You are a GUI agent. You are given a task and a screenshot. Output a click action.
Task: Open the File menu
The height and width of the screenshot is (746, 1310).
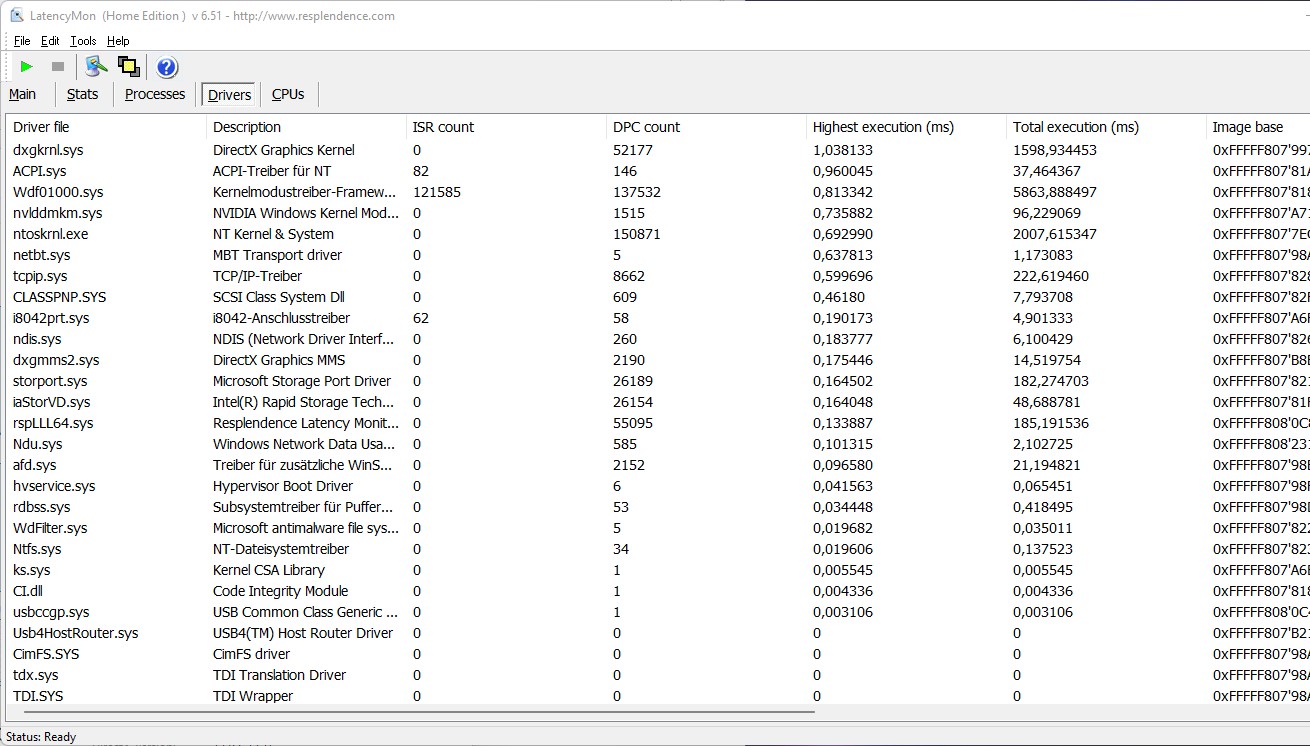(x=22, y=41)
